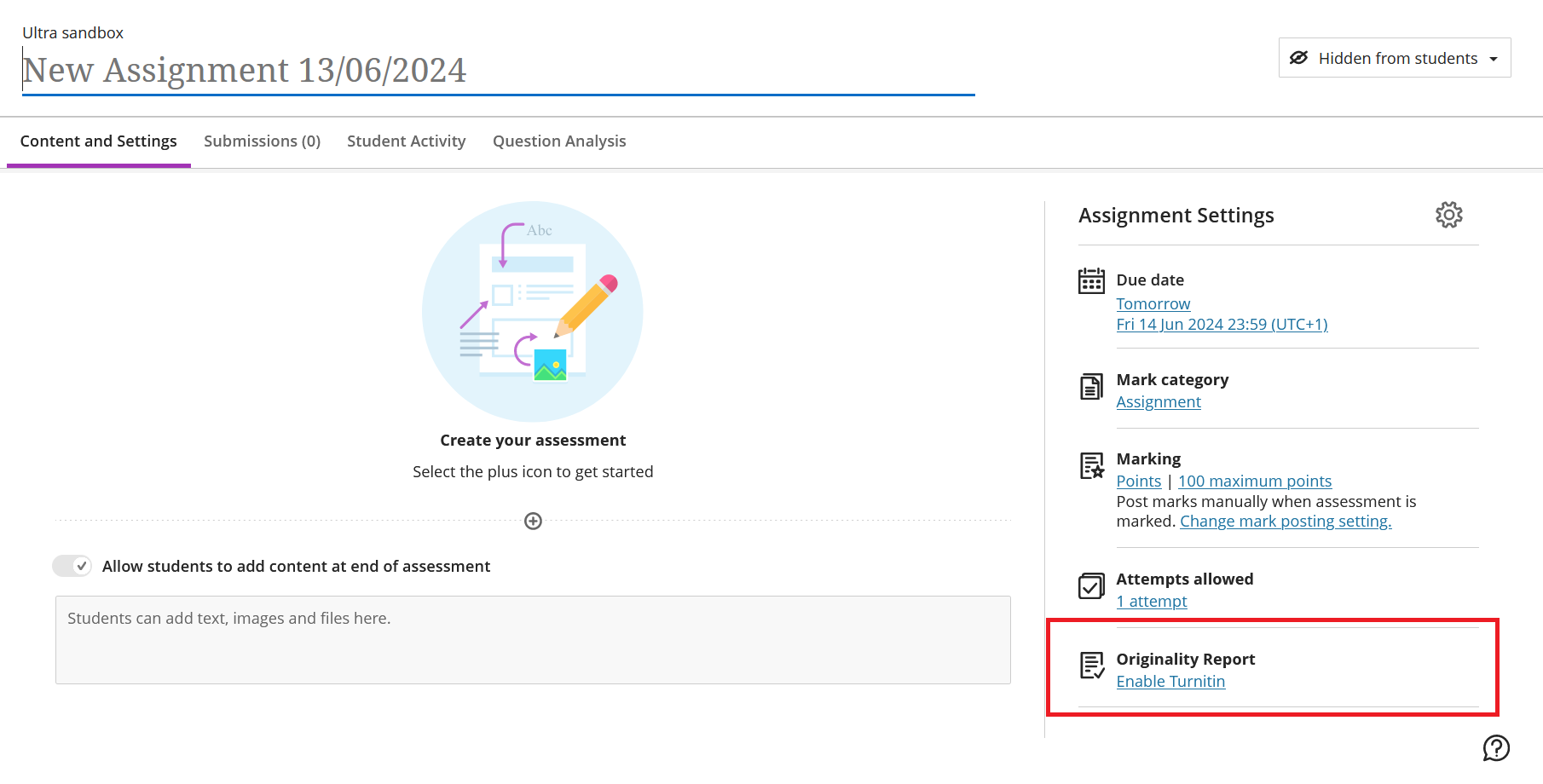The height and width of the screenshot is (784, 1543).
Task: Click the Originality Report icon
Action: tap(1091, 666)
